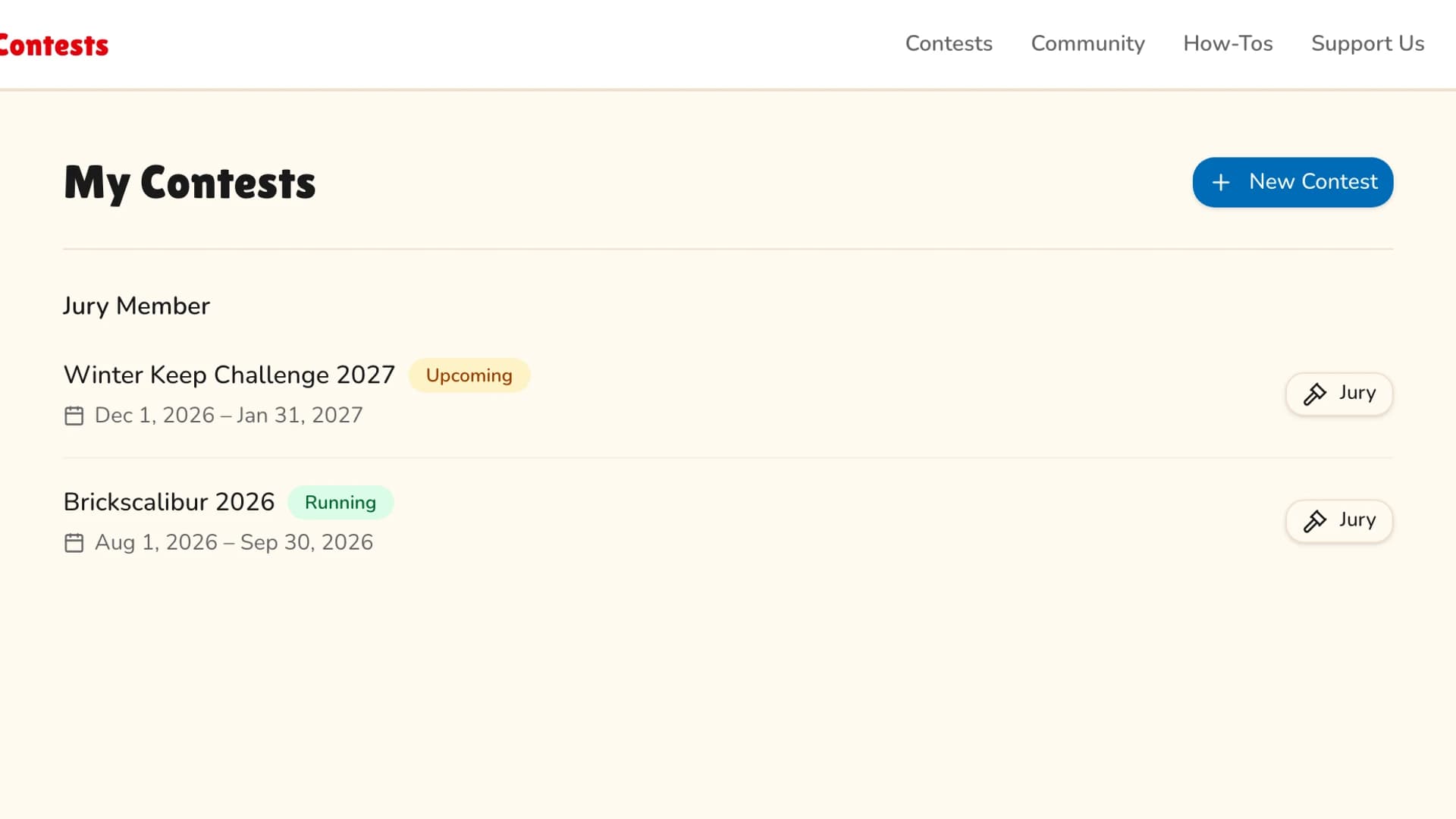Go to the How-Tos page
The width and height of the screenshot is (1456, 819).
click(x=1228, y=43)
